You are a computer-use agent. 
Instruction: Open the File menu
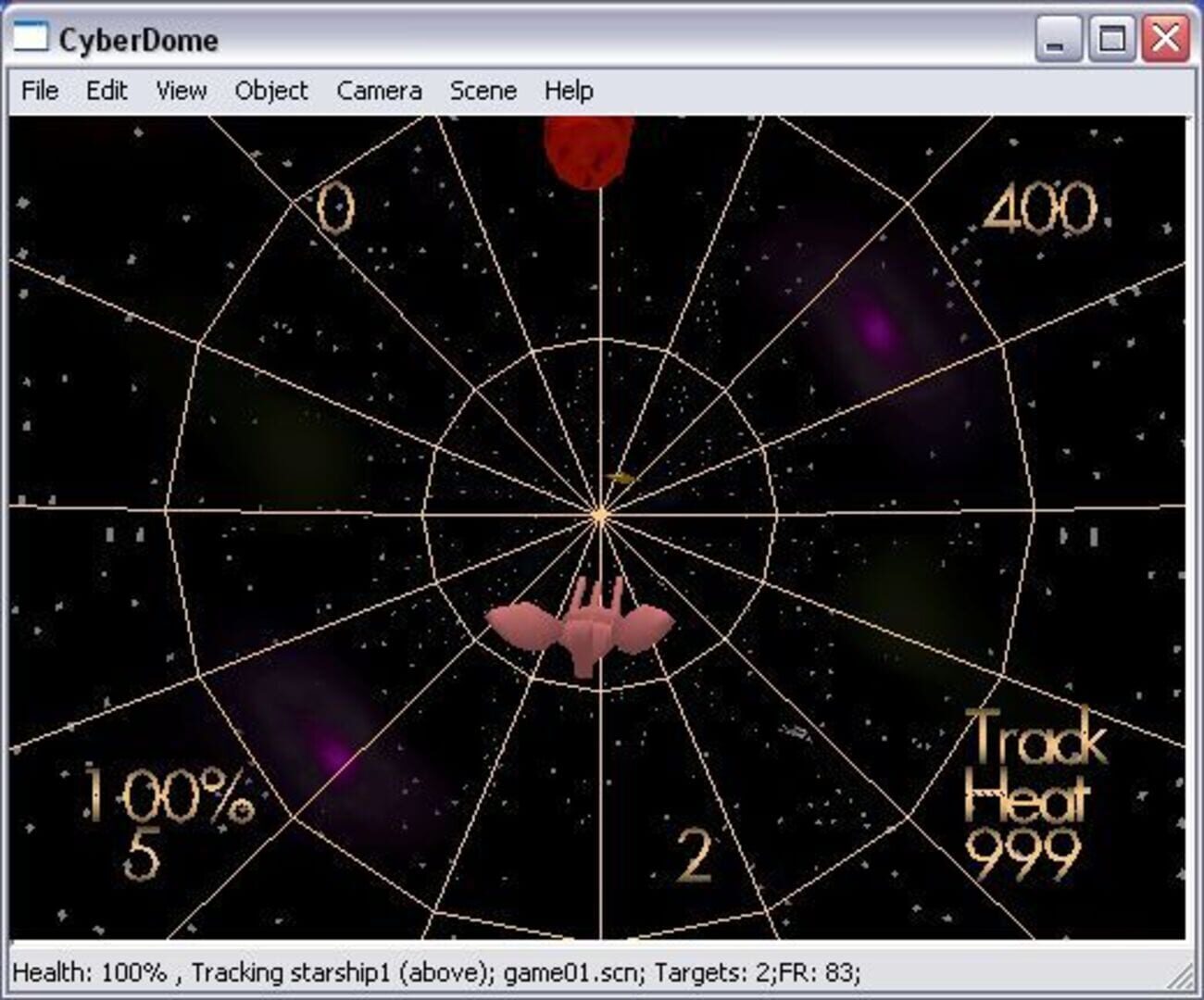[x=39, y=90]
